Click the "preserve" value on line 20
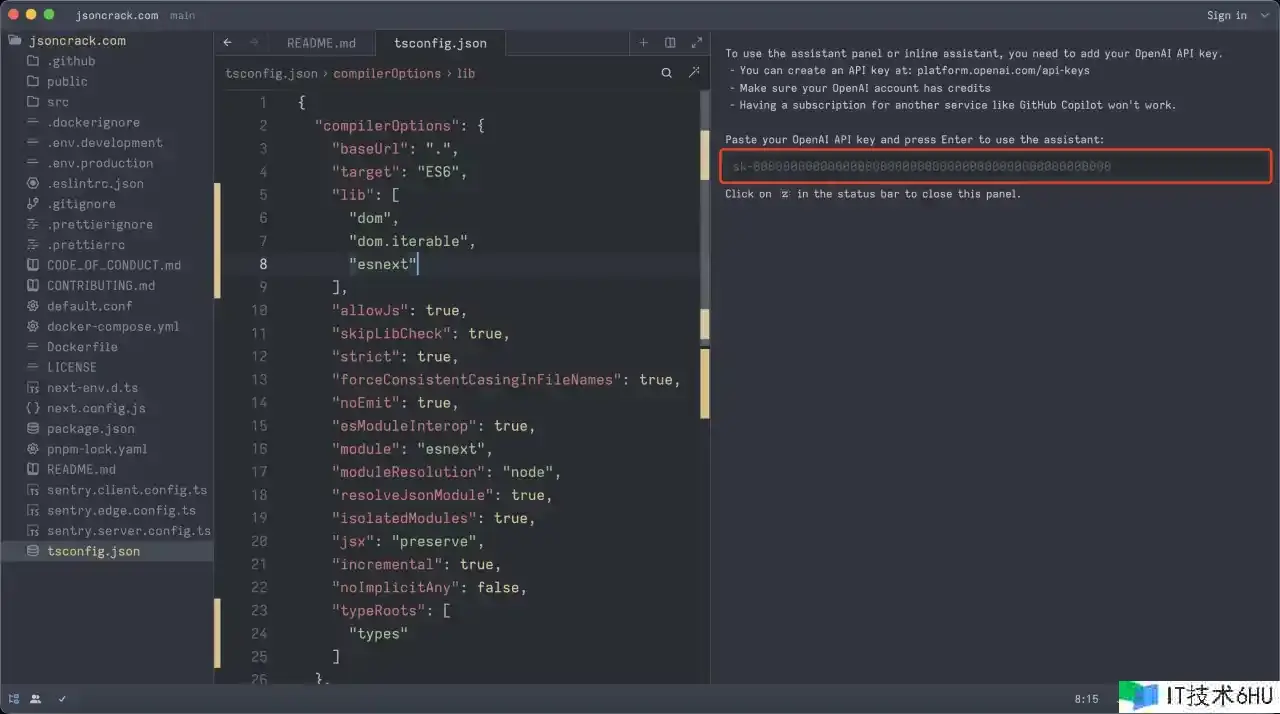Screen dimensions: 1280x714 point(435,541)
